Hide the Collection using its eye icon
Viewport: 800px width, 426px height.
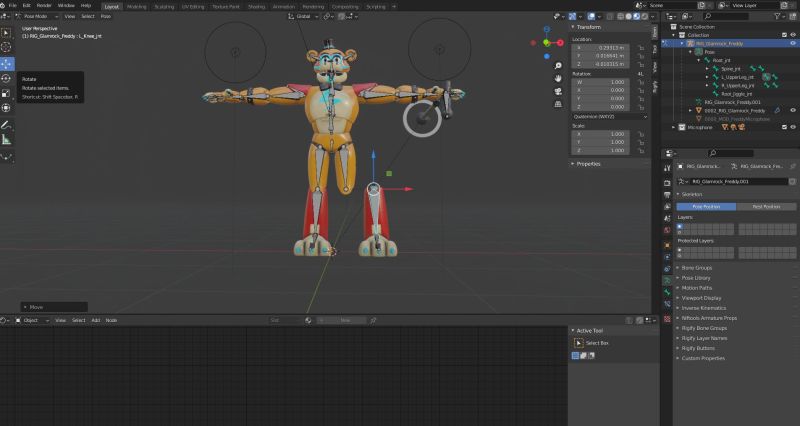tap(793, 35)
